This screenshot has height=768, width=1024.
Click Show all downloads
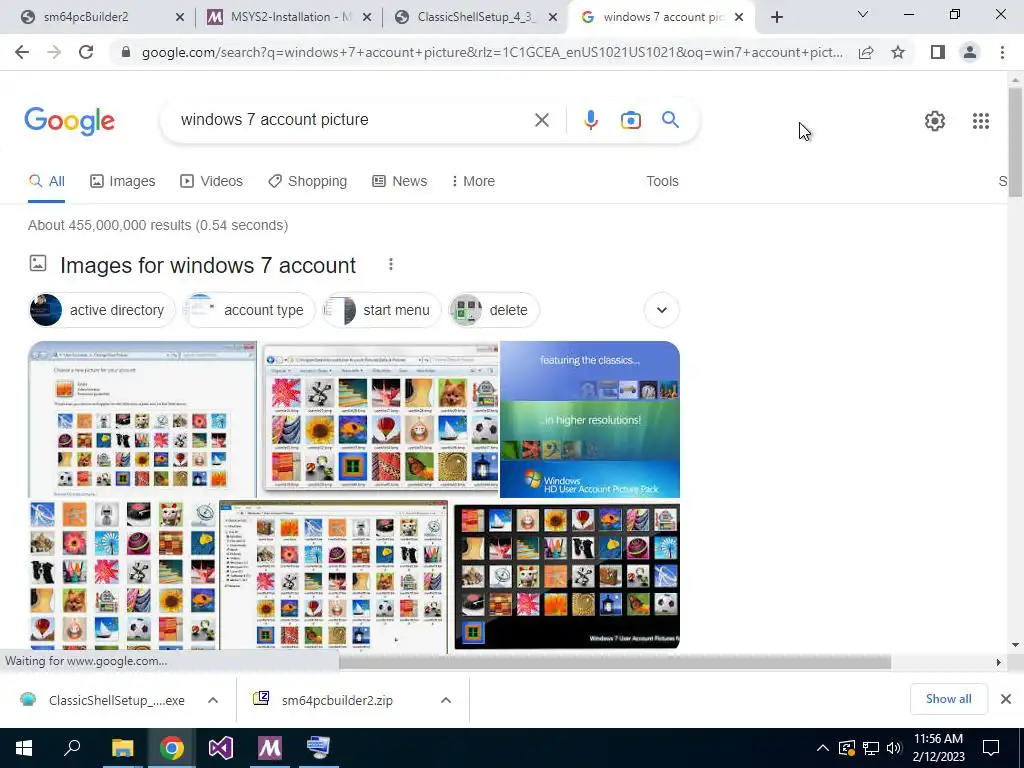coord(948,699)
